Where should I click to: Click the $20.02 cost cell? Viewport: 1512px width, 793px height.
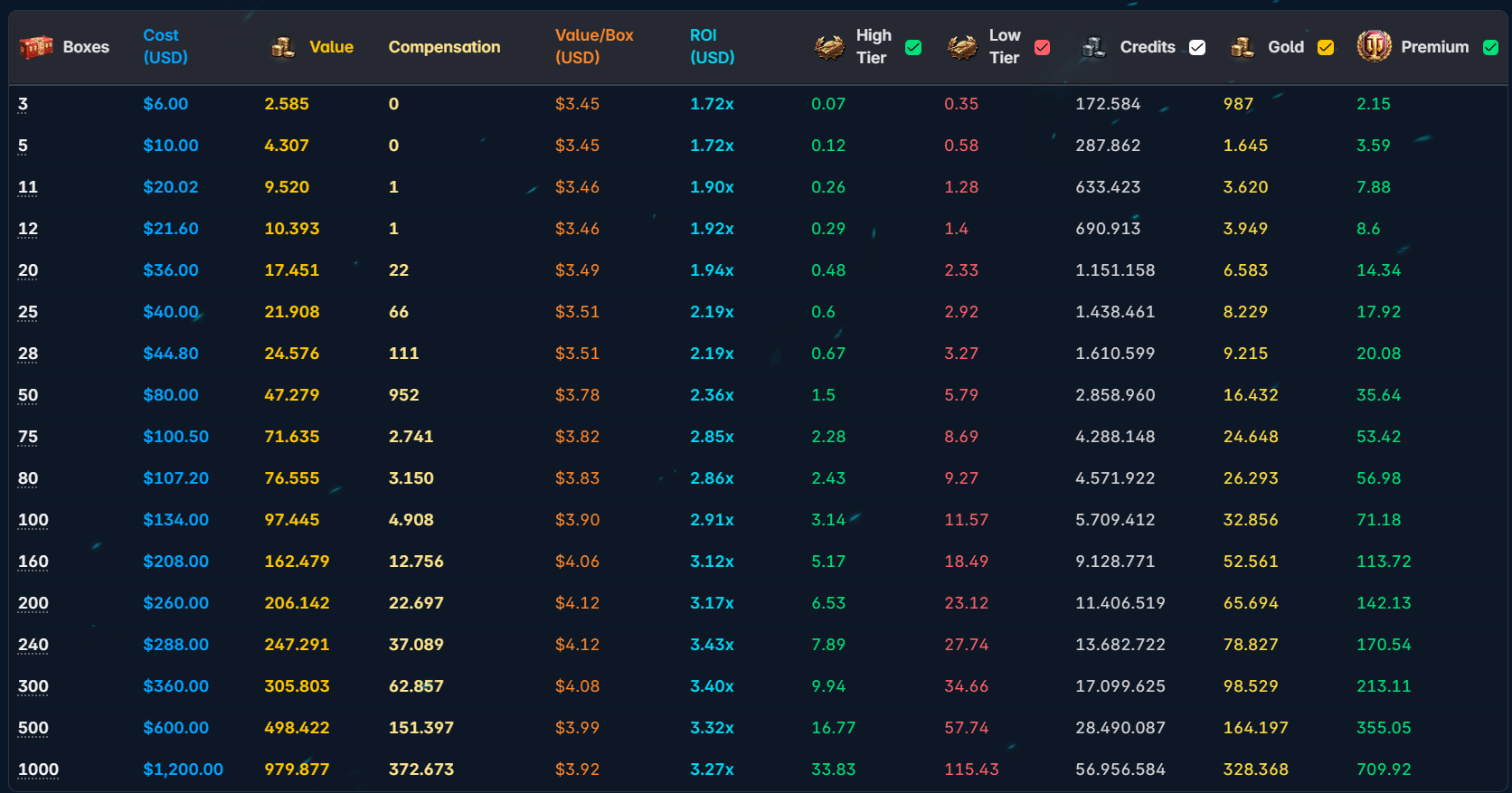point(171,187)
